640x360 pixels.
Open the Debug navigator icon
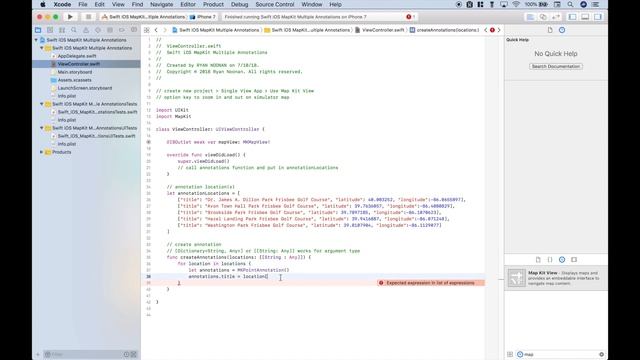tap(110, 30)
